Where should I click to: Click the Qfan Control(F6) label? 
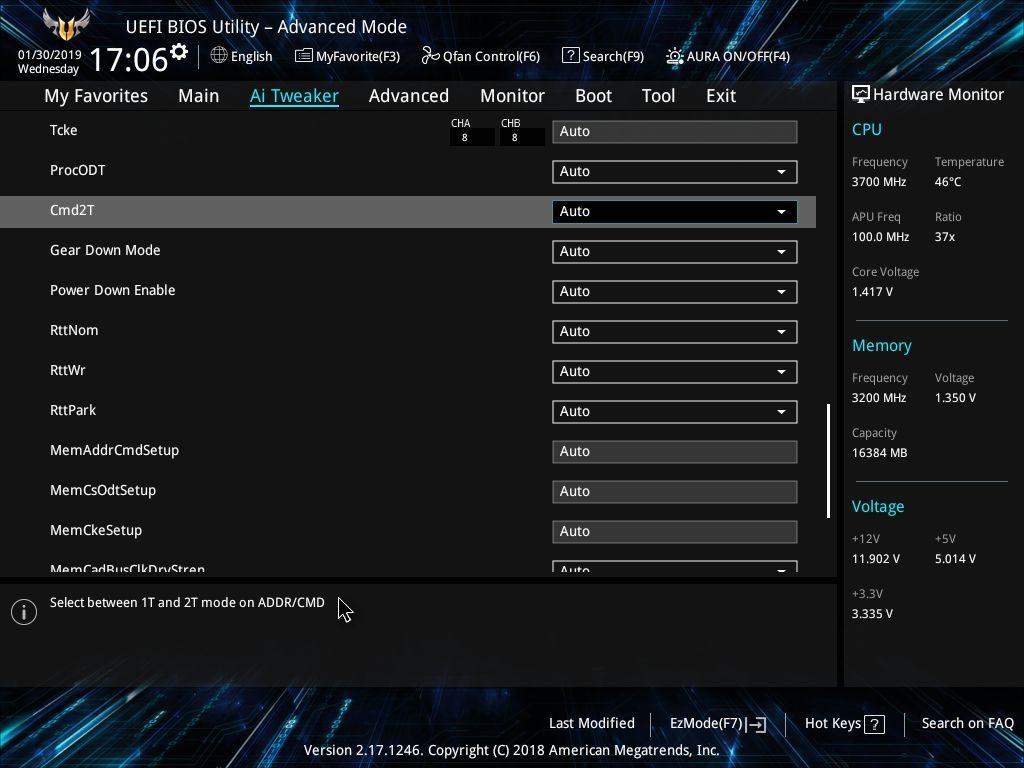coord(491,57)
